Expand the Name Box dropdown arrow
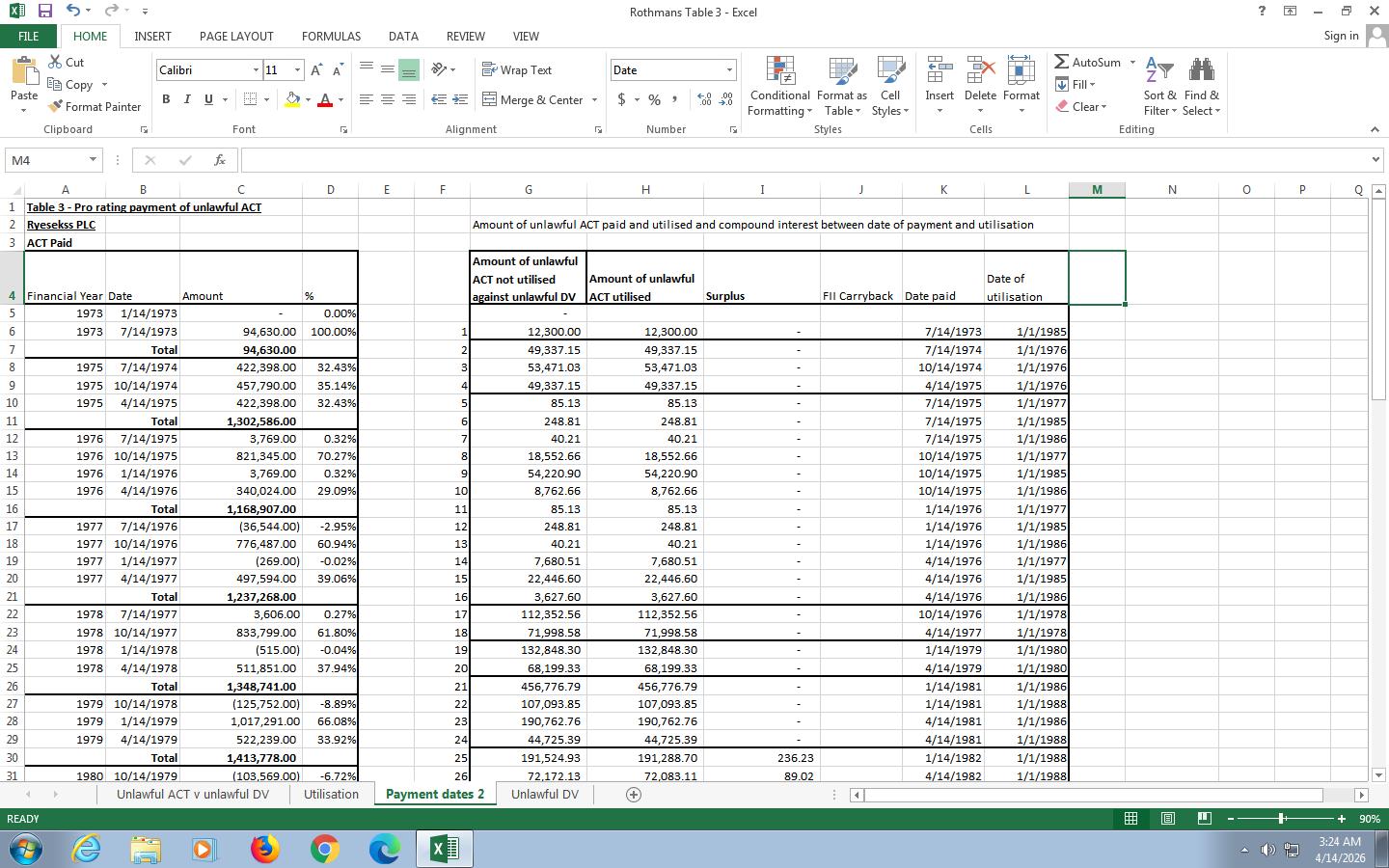 coord(93,160)
